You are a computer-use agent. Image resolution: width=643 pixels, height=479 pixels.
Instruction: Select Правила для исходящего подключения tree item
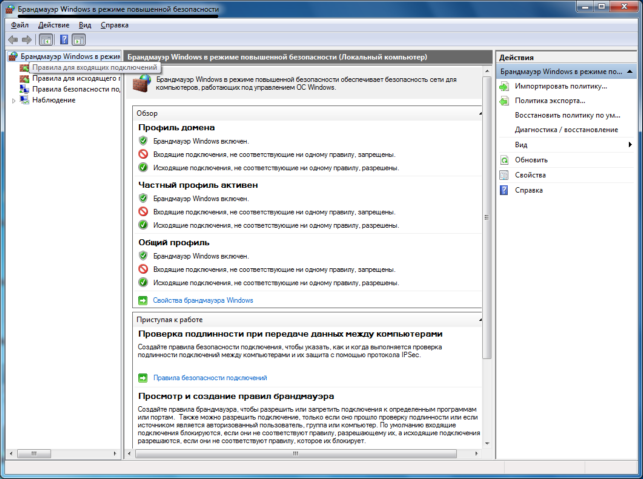[x=76, y=78]
